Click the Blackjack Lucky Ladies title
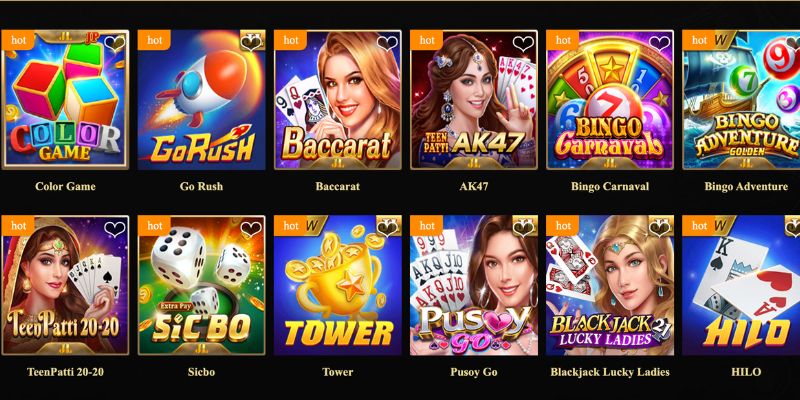 point(610,372)
